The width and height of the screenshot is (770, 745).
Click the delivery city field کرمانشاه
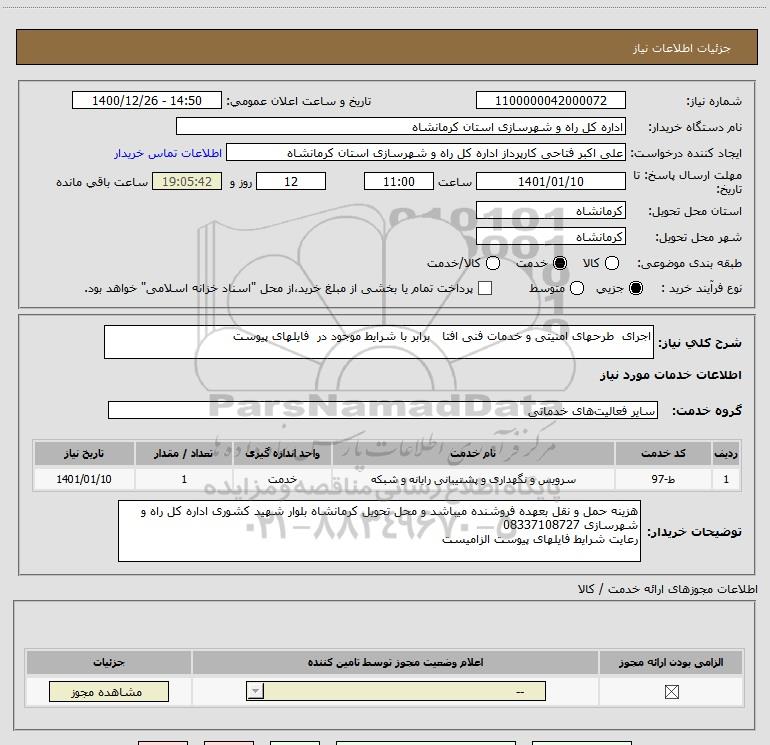click(550, 237)
